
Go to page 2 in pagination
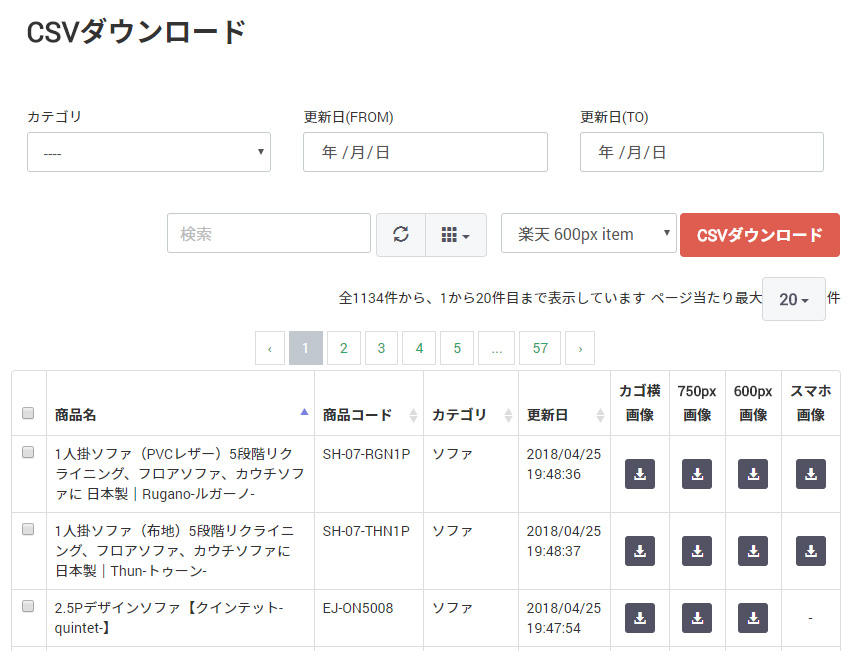point(344,348)
